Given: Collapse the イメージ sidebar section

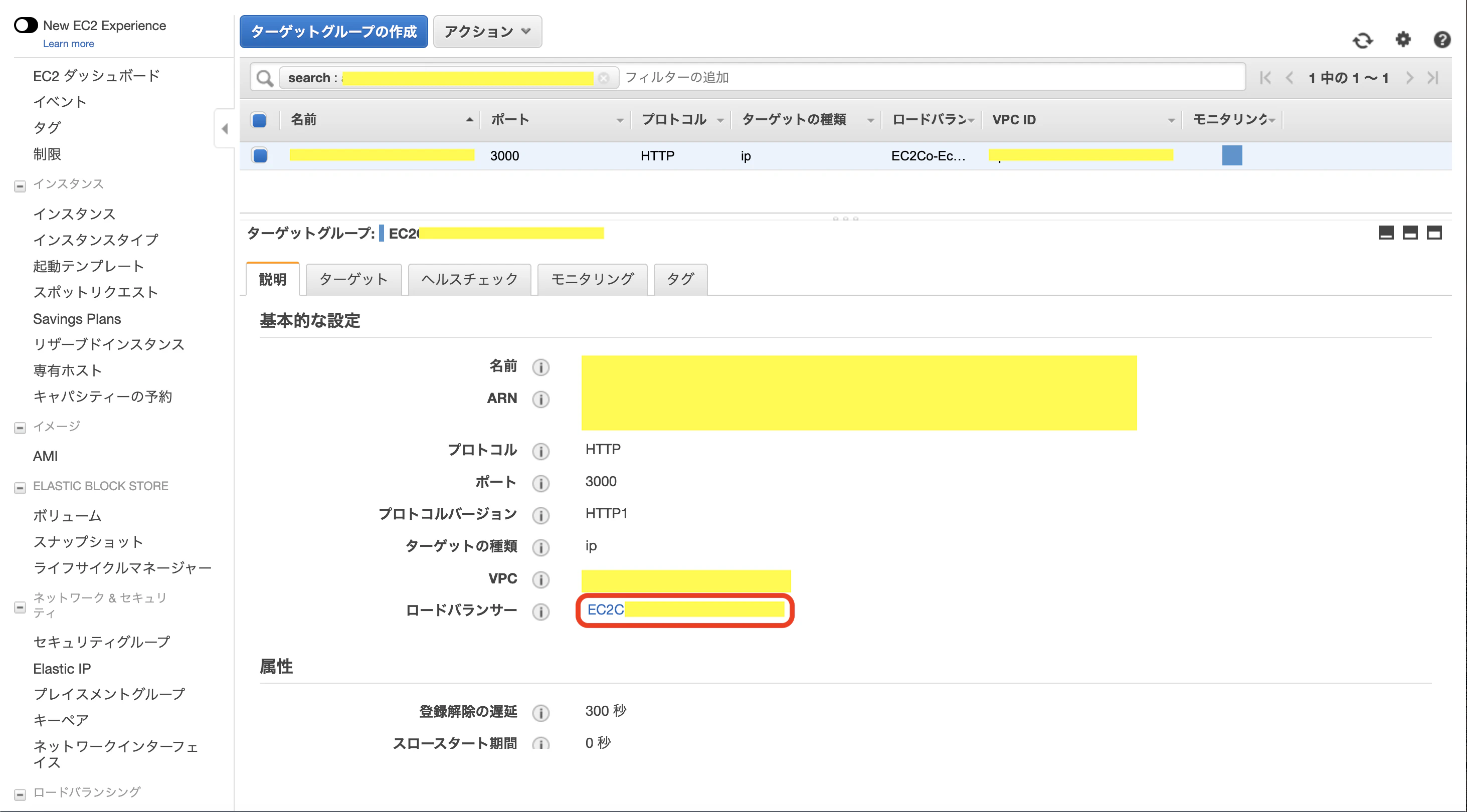Looking at the screenshot, I should (20, 428).
